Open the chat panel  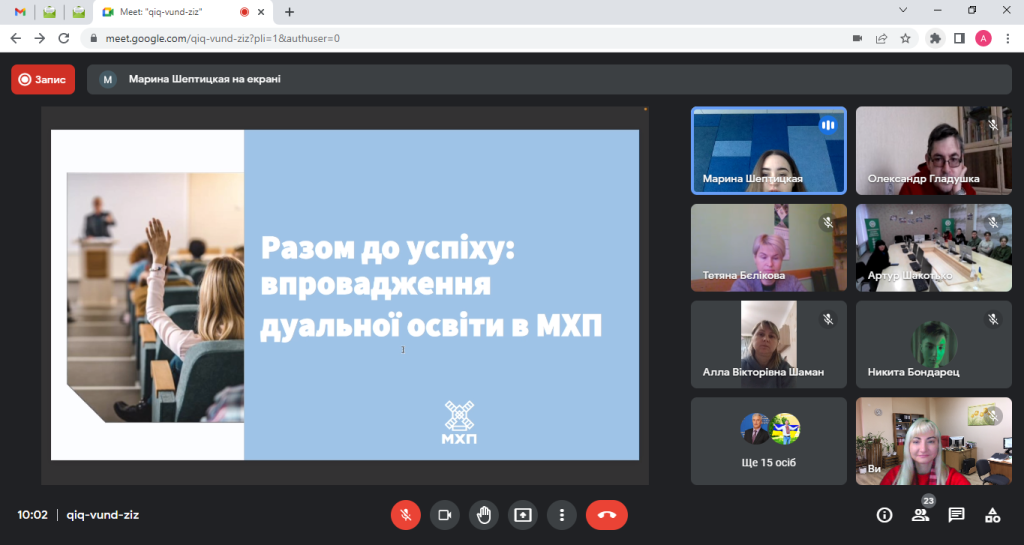[956, 515]
